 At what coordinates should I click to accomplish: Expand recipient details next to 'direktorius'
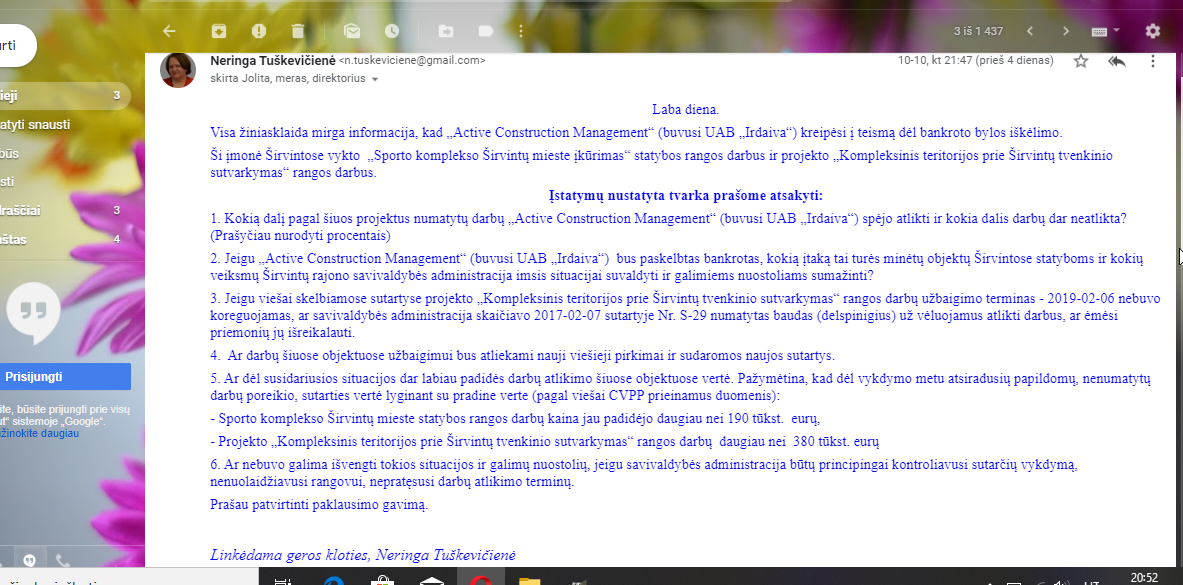(x=376, y=79)
